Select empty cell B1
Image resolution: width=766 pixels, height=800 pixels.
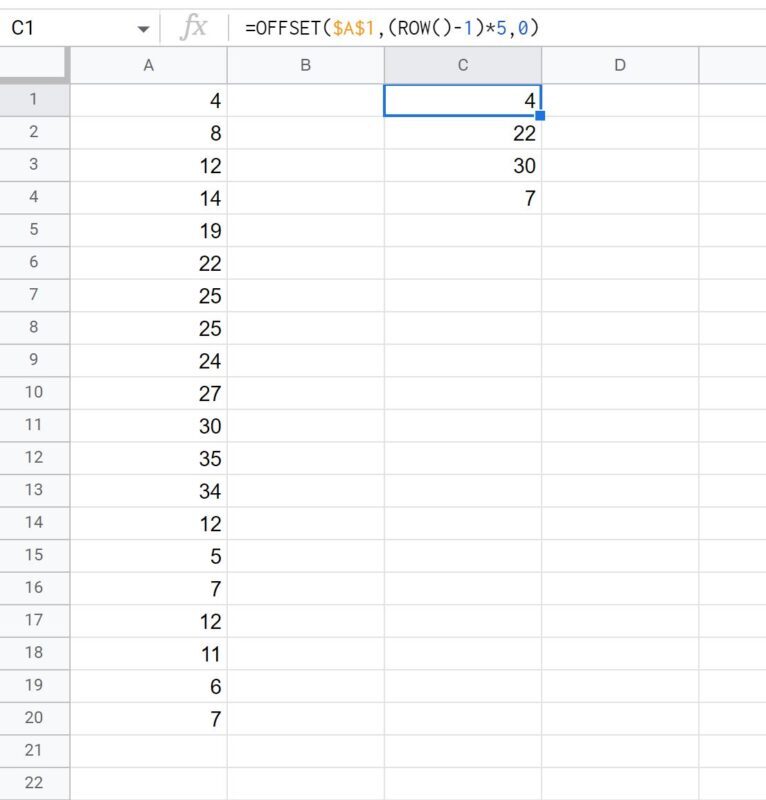pos(305,100)
